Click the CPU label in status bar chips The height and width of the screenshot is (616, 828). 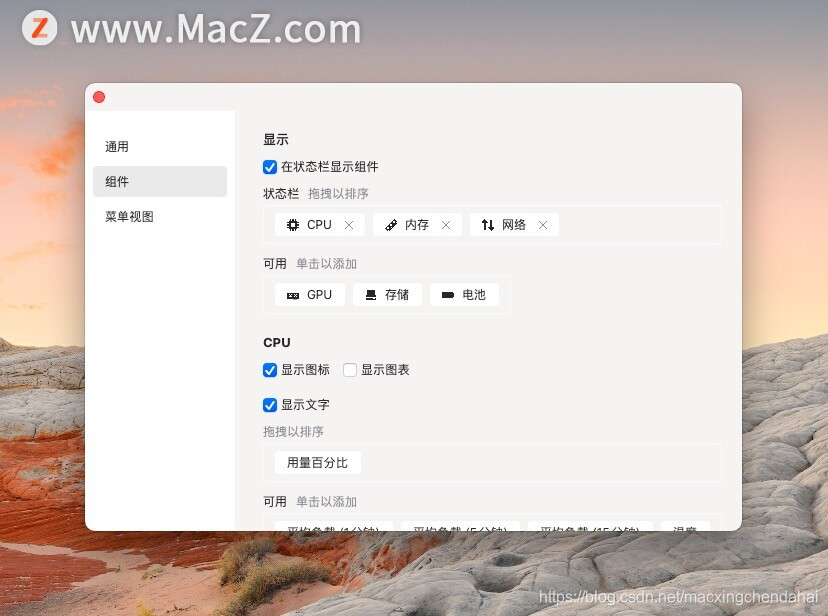tap(319, 225)
